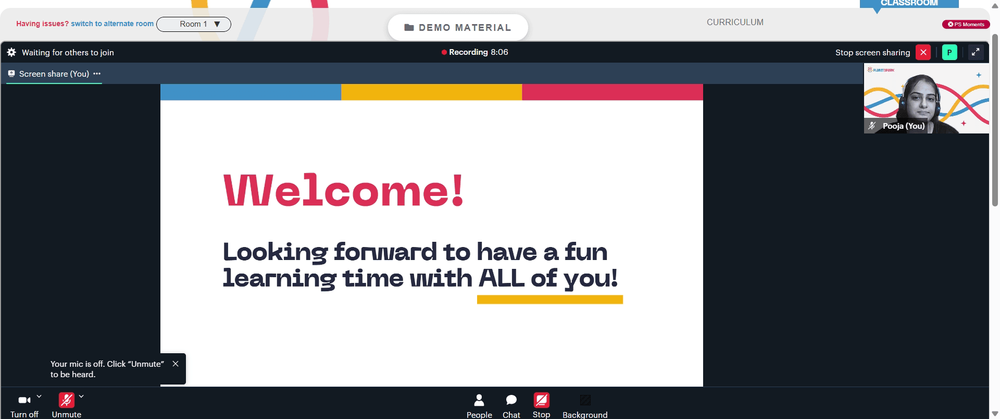1000x419 pixels.
Task: Click switch to alternate room link
Action: [x=112, y=24]
